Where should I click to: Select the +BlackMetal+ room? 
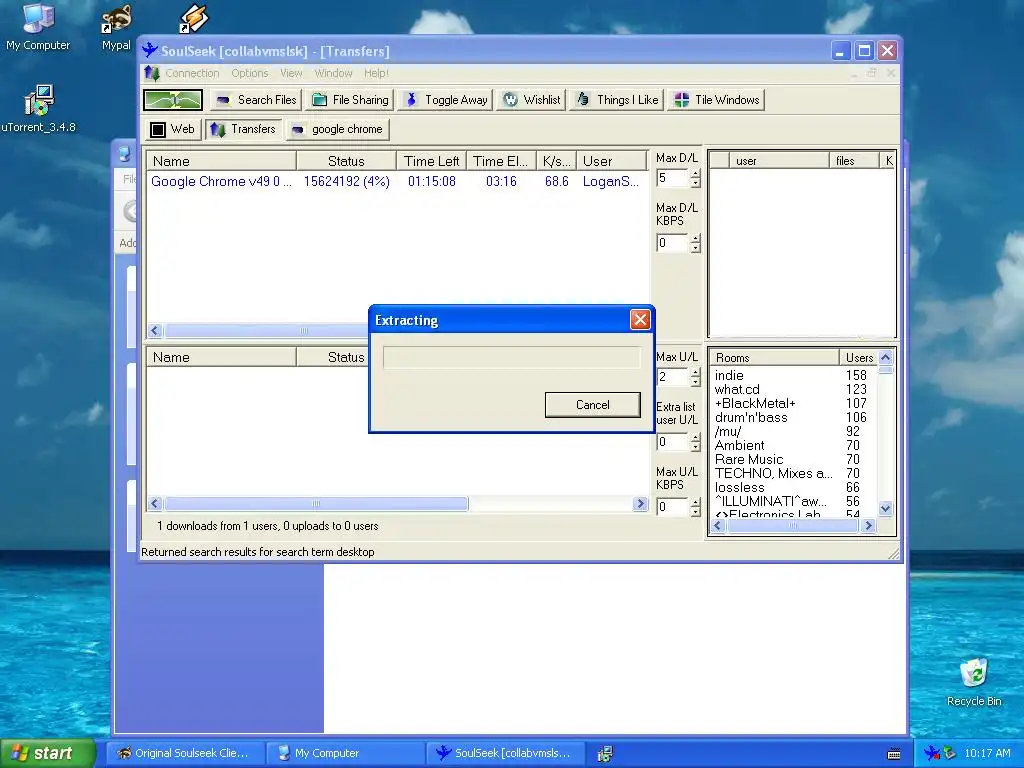[791, 404]
